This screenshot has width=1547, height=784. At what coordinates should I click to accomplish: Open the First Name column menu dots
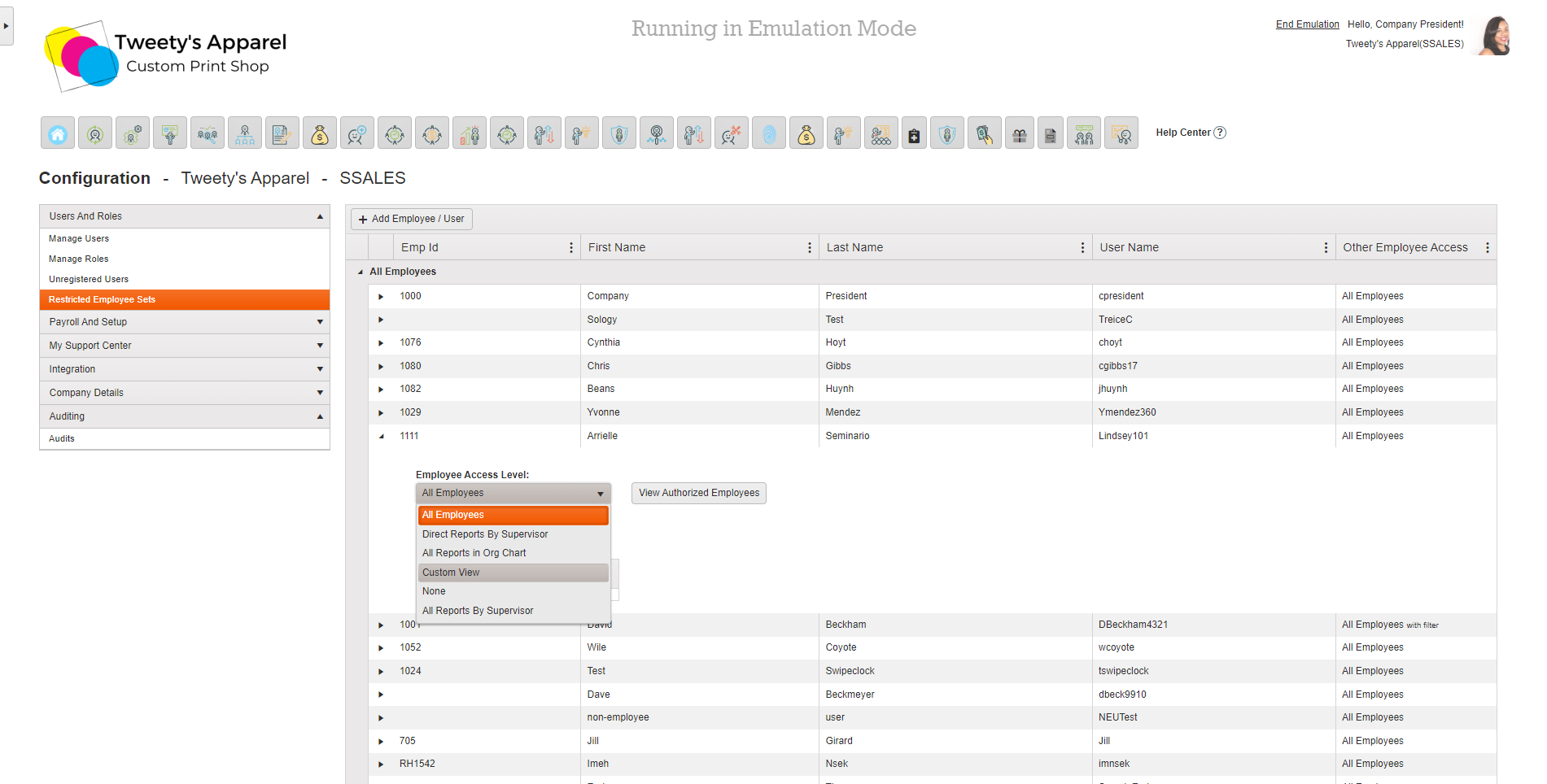[x=810, y=247]
